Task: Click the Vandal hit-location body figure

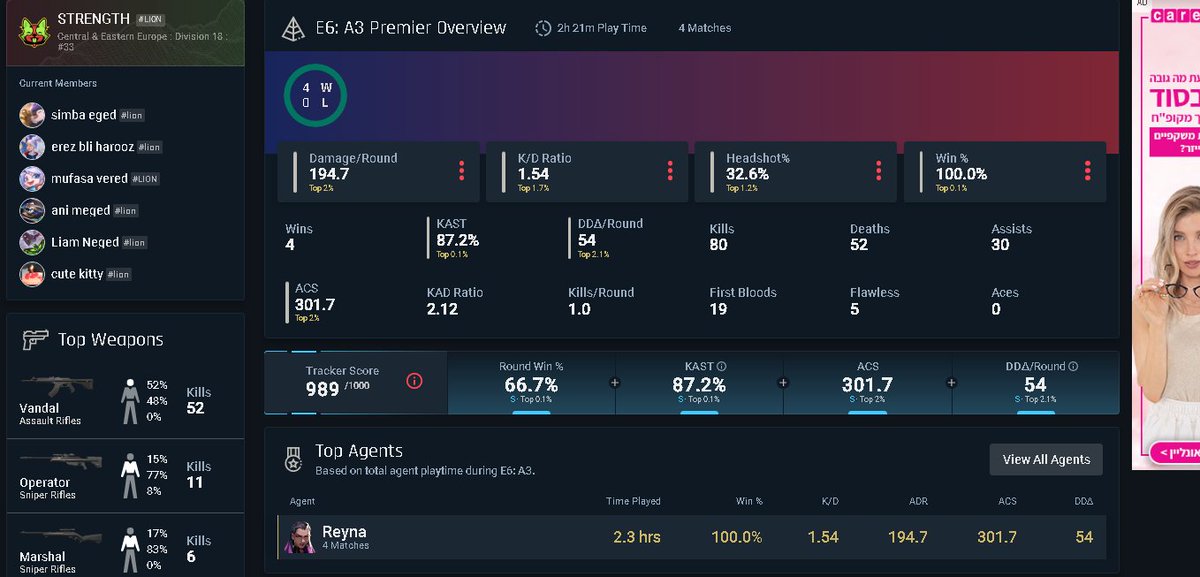Action: (x=129, y=402)
